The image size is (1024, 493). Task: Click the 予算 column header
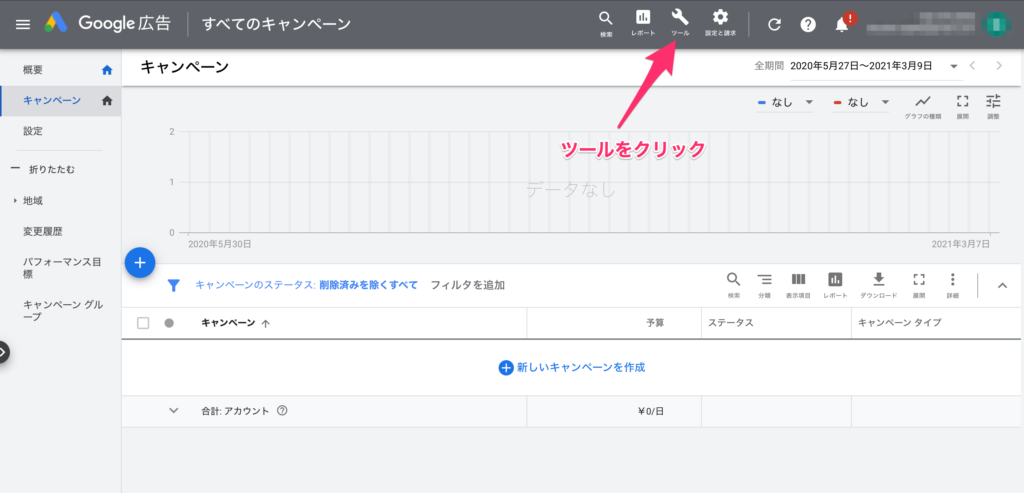coord(655,323)
